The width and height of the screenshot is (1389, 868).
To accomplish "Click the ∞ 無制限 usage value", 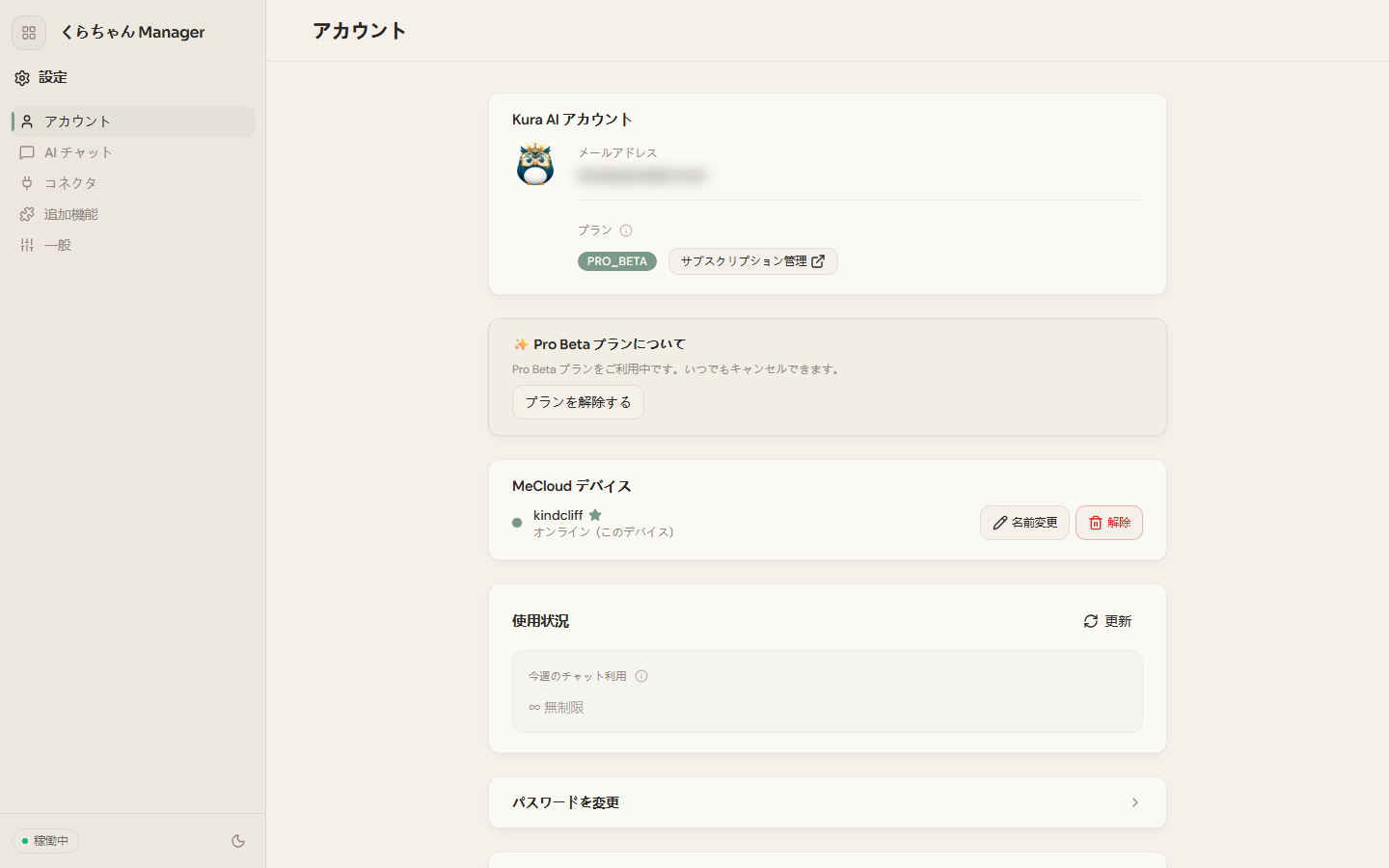I will point(556,708).
